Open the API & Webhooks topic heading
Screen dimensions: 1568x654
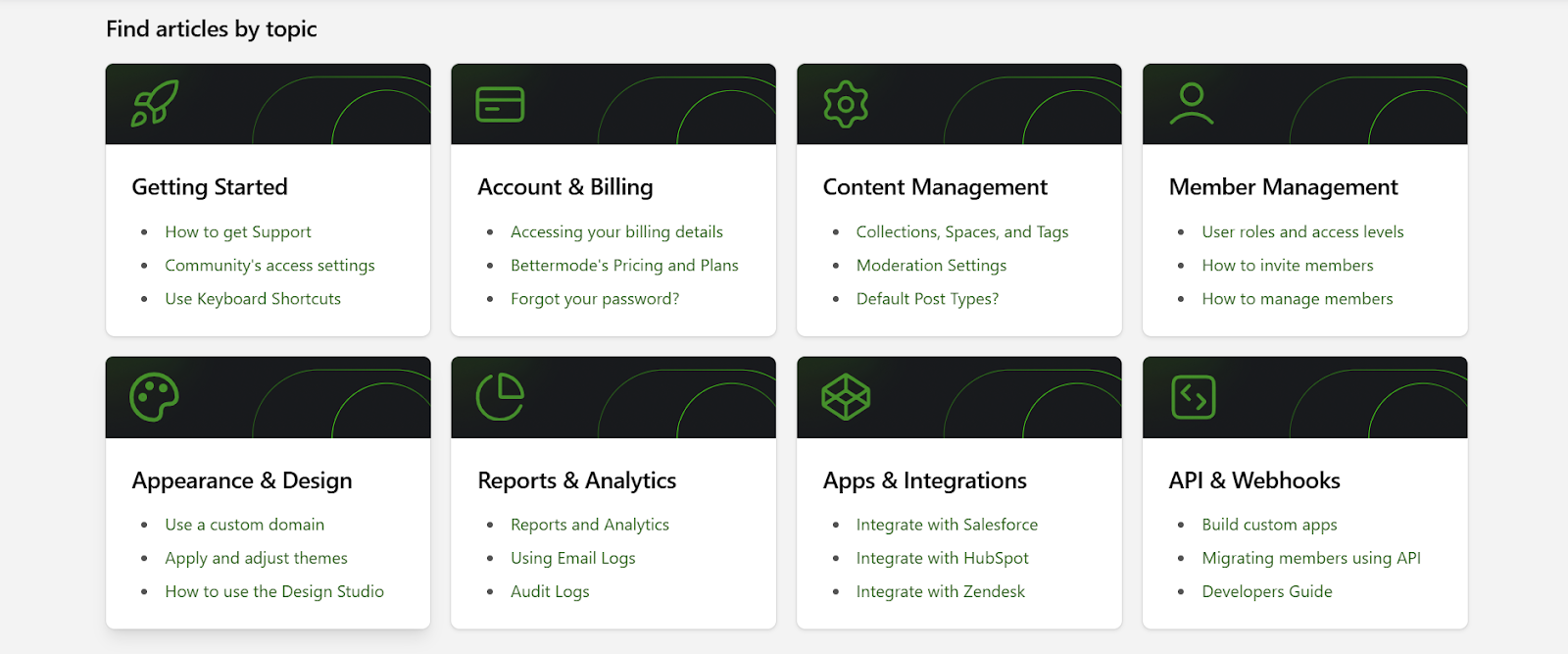click(1254, 480)
